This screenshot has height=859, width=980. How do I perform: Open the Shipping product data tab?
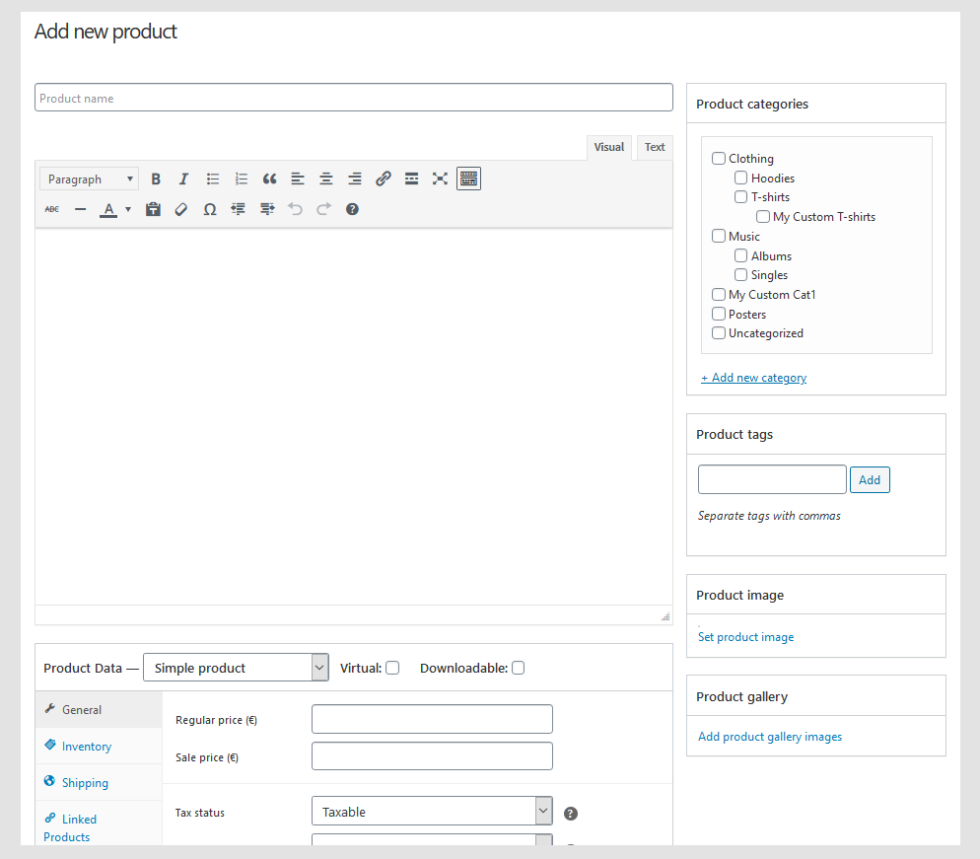(99, 783)
